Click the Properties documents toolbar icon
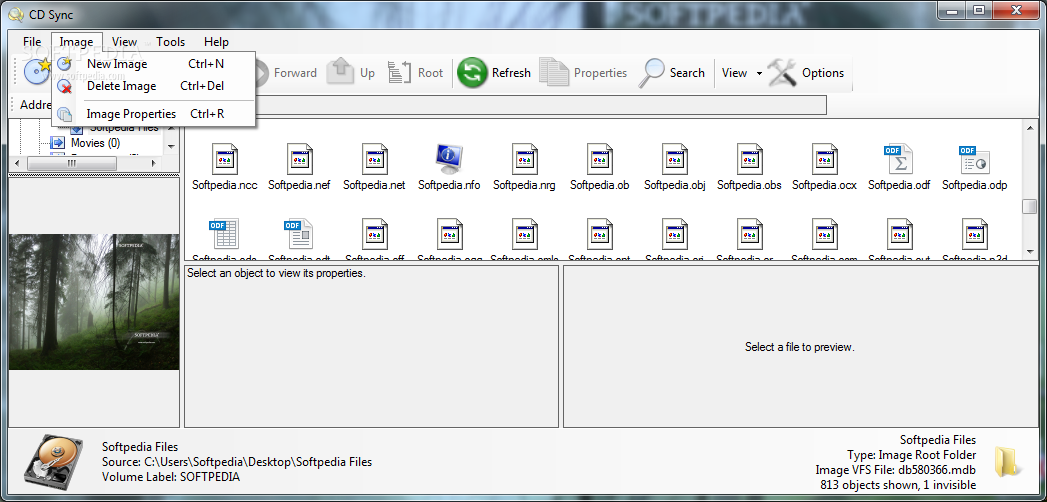The width and height of the screenshot is (1047, 502). [x=554, y=73]
